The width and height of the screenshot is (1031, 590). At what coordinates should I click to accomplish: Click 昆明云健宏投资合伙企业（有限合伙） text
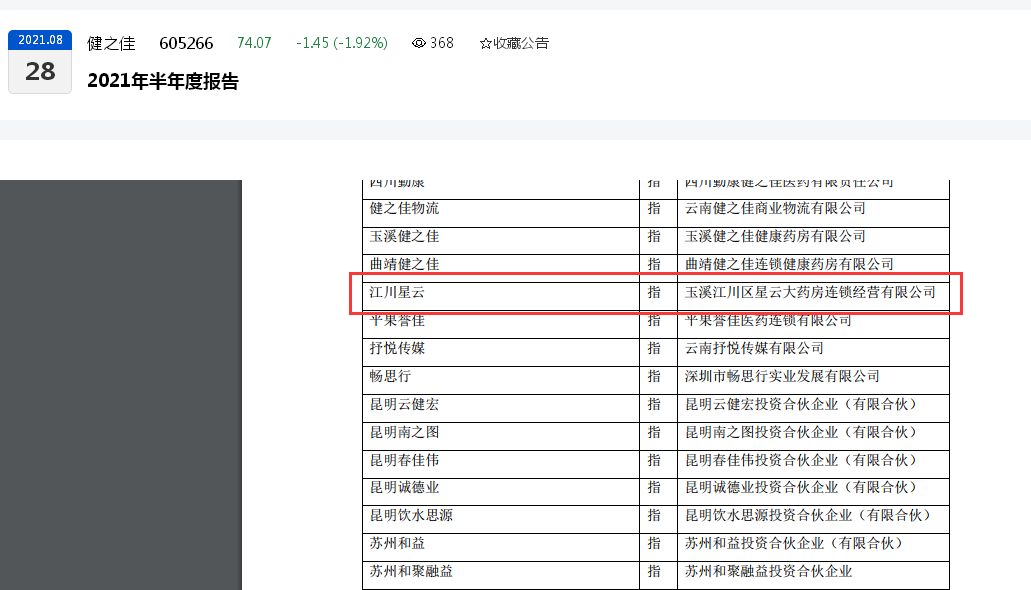click(x=802, y=405)
